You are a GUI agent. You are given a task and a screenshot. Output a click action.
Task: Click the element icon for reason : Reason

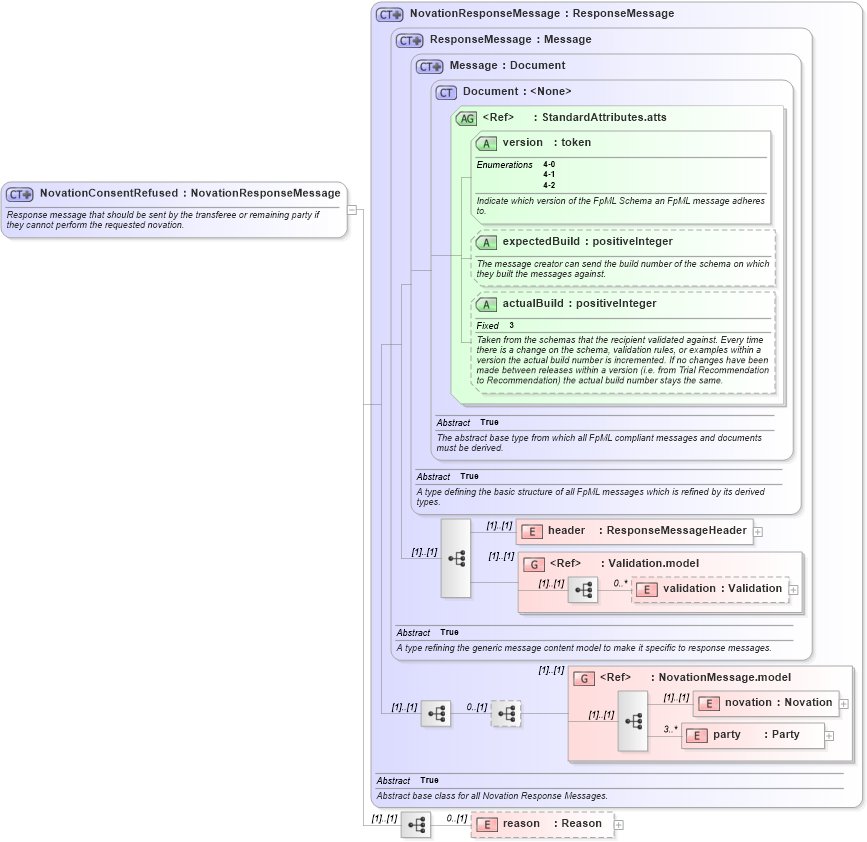click(486, 825)
